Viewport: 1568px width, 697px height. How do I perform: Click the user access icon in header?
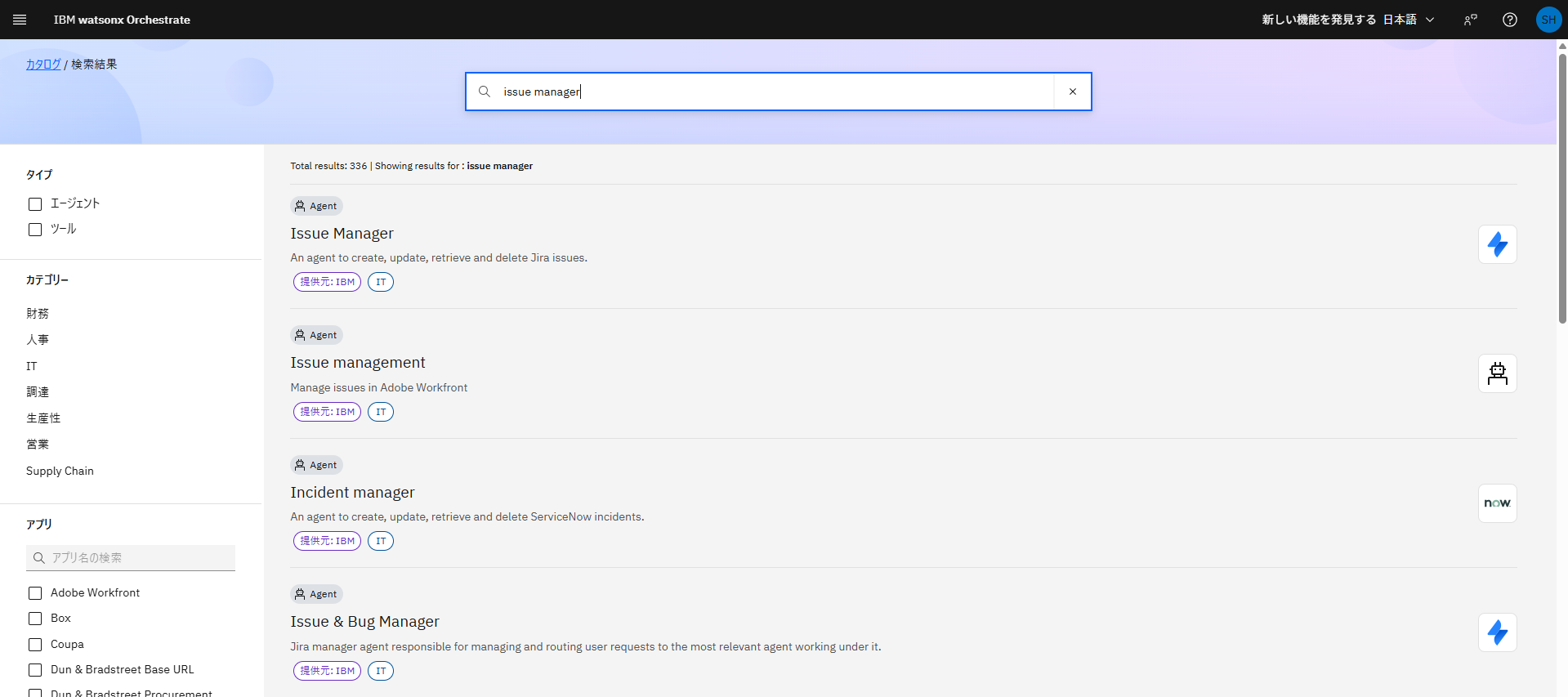coord(1470,20)
